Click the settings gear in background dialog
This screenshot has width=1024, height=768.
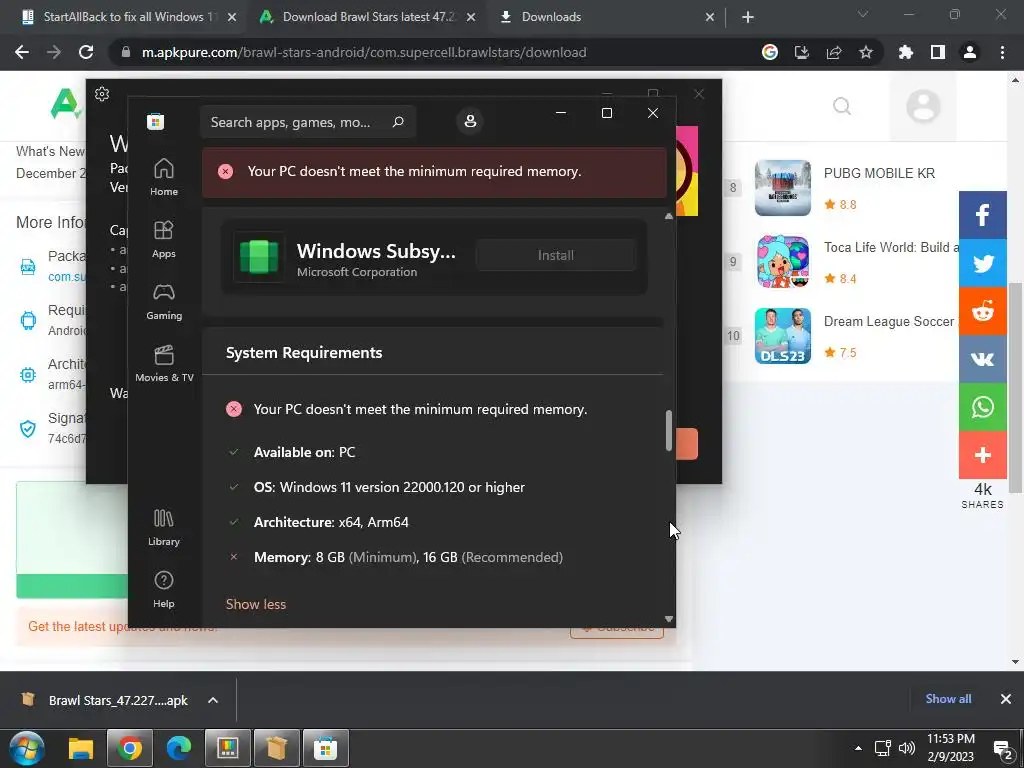[102, 94]
